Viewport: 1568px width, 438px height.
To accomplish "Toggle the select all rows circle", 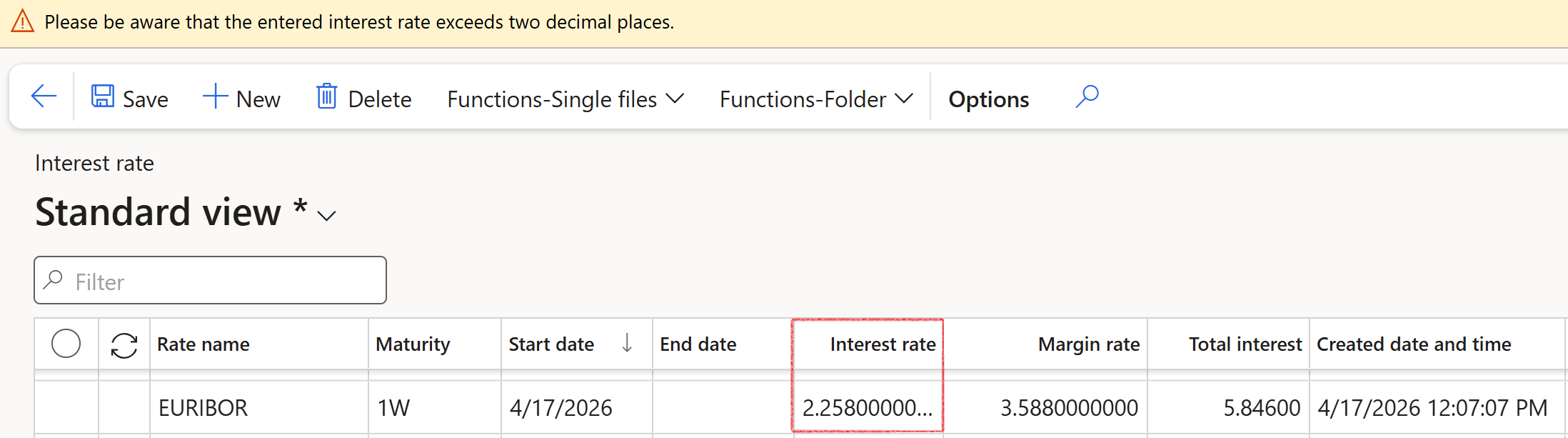I will pos(66,344).
